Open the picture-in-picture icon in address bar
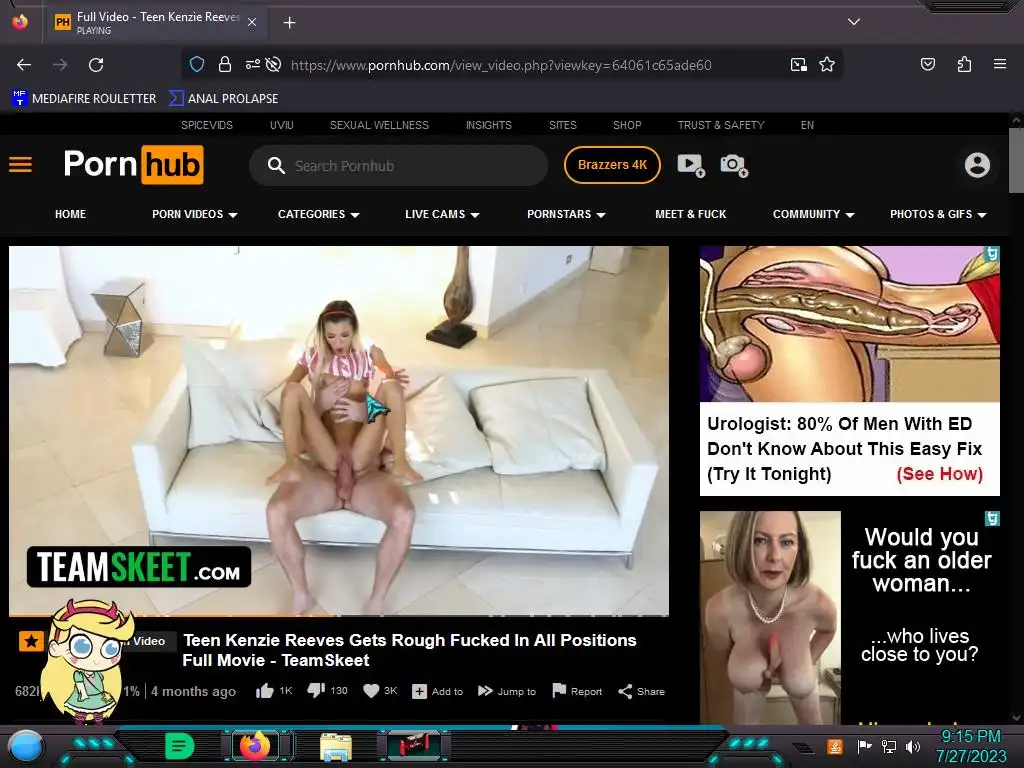The height and width of the screenshot is (768, 1024). click(x=798, y=65)
